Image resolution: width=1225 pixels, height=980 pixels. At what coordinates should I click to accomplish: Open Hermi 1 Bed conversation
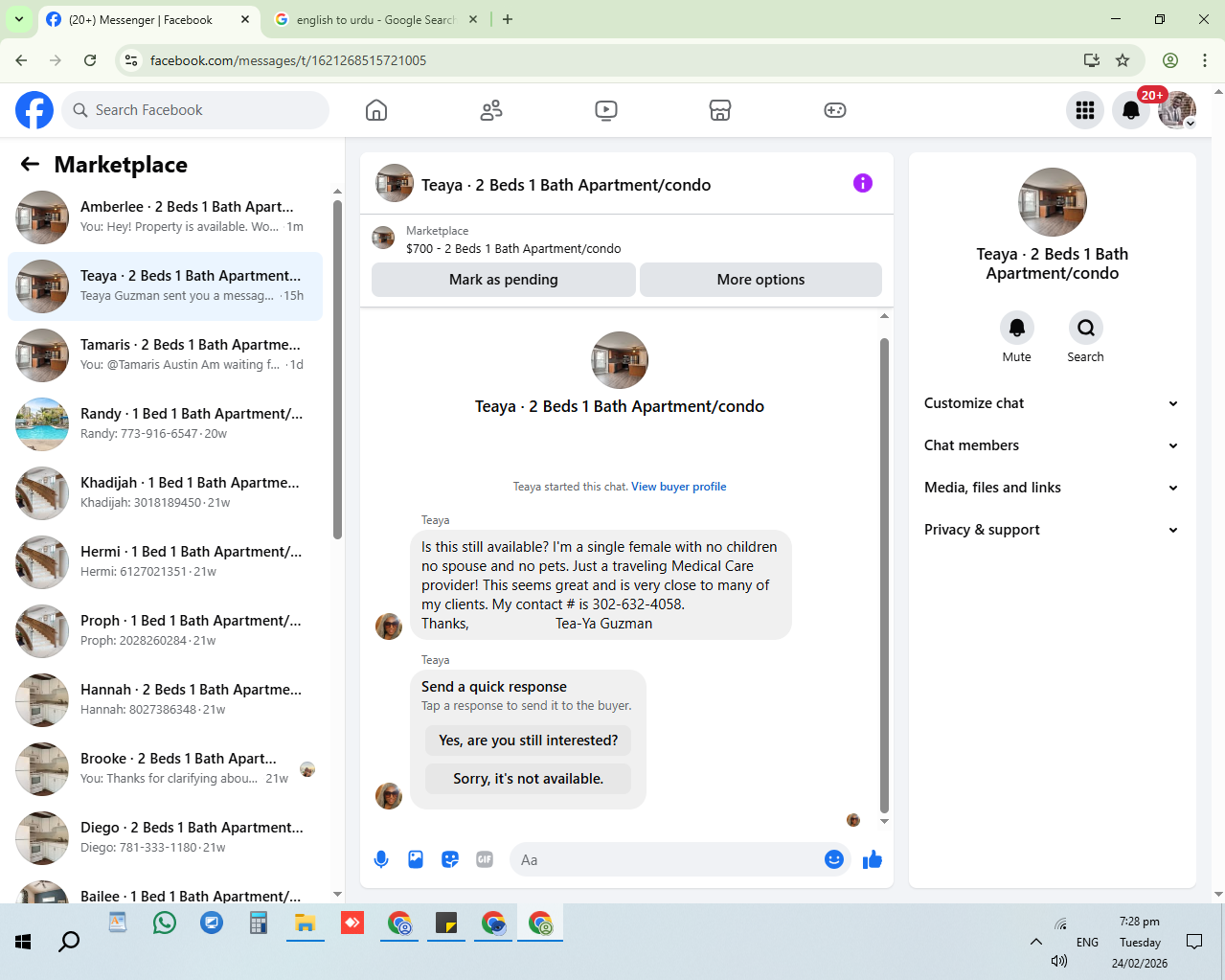click(165, 562)
